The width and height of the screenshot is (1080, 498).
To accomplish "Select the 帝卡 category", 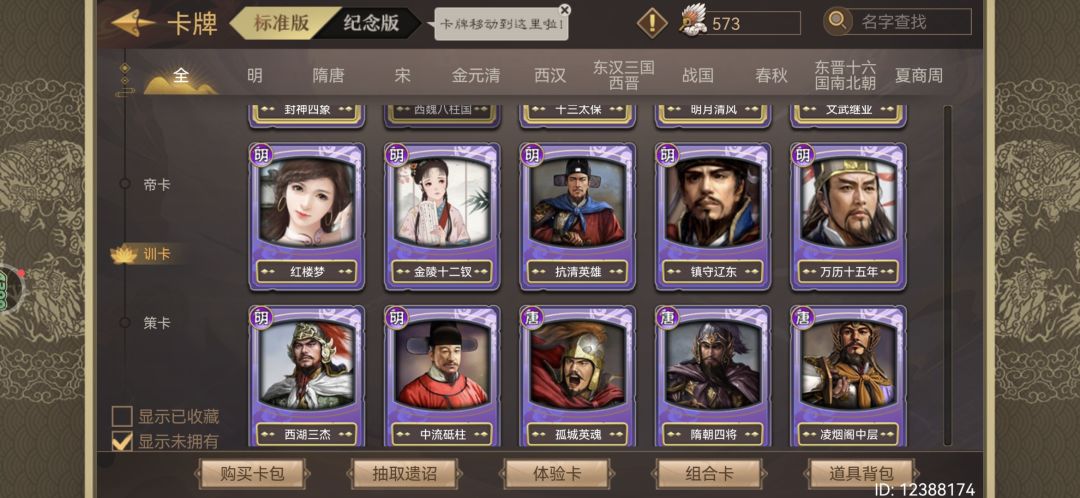I will click(x=156, y=185).
